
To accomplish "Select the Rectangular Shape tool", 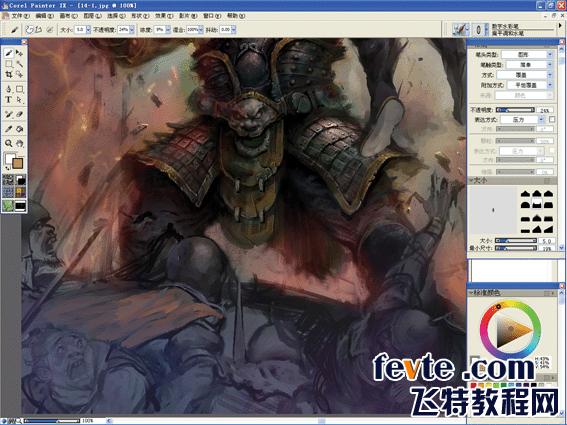I will click(20, 89).
